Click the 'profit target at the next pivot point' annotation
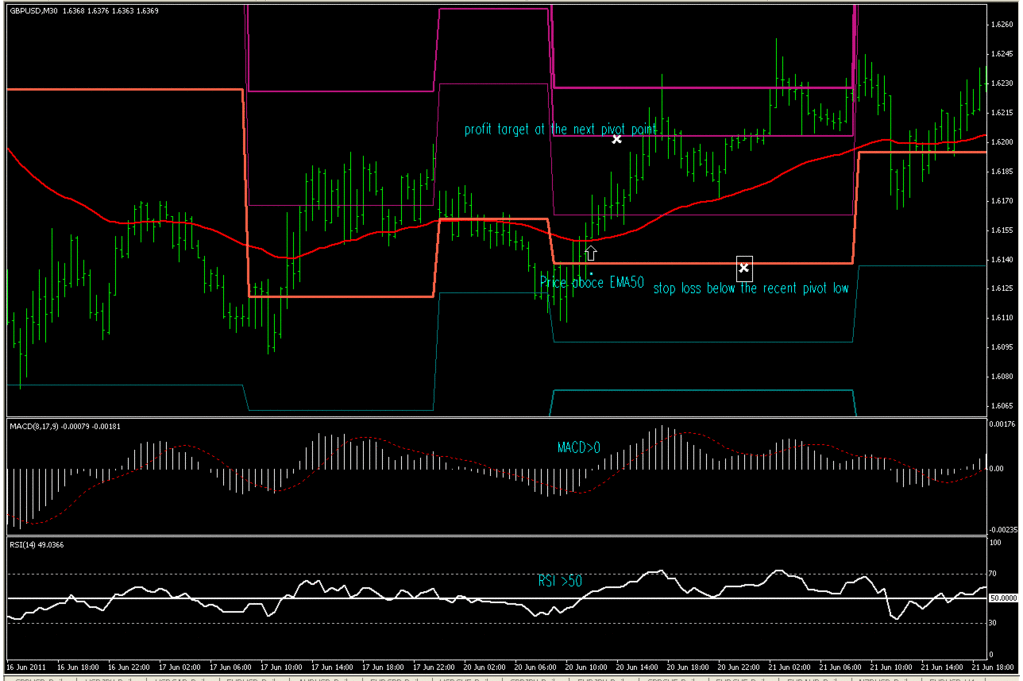Viewport: 1023px width, 681px height. coord(560,129)
